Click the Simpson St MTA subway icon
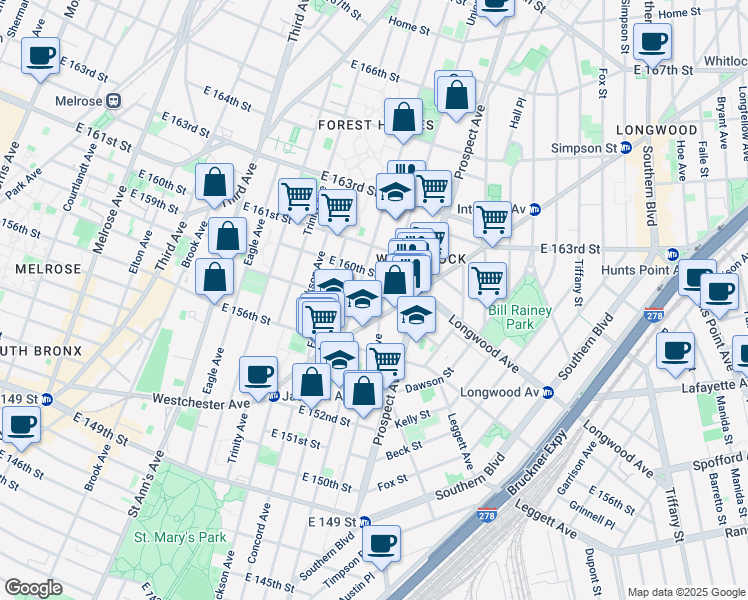748x600 pixels. click(626, 148)
